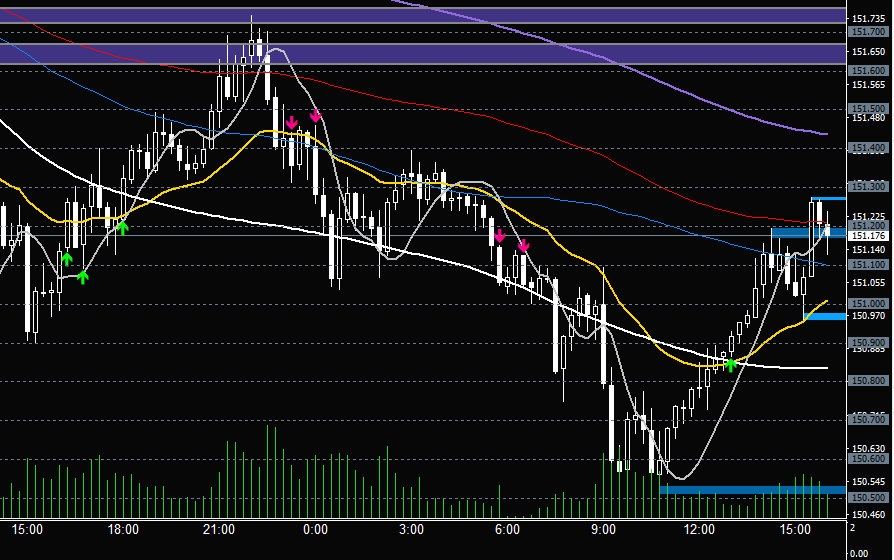Click the 9:00 time axis label
Screen dimensions: 894x560
click(x=603, y=530)
